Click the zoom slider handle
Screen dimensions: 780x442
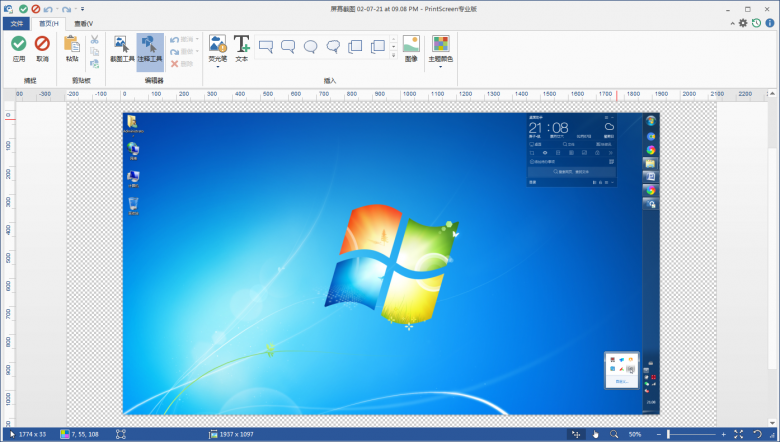point(669,434)
